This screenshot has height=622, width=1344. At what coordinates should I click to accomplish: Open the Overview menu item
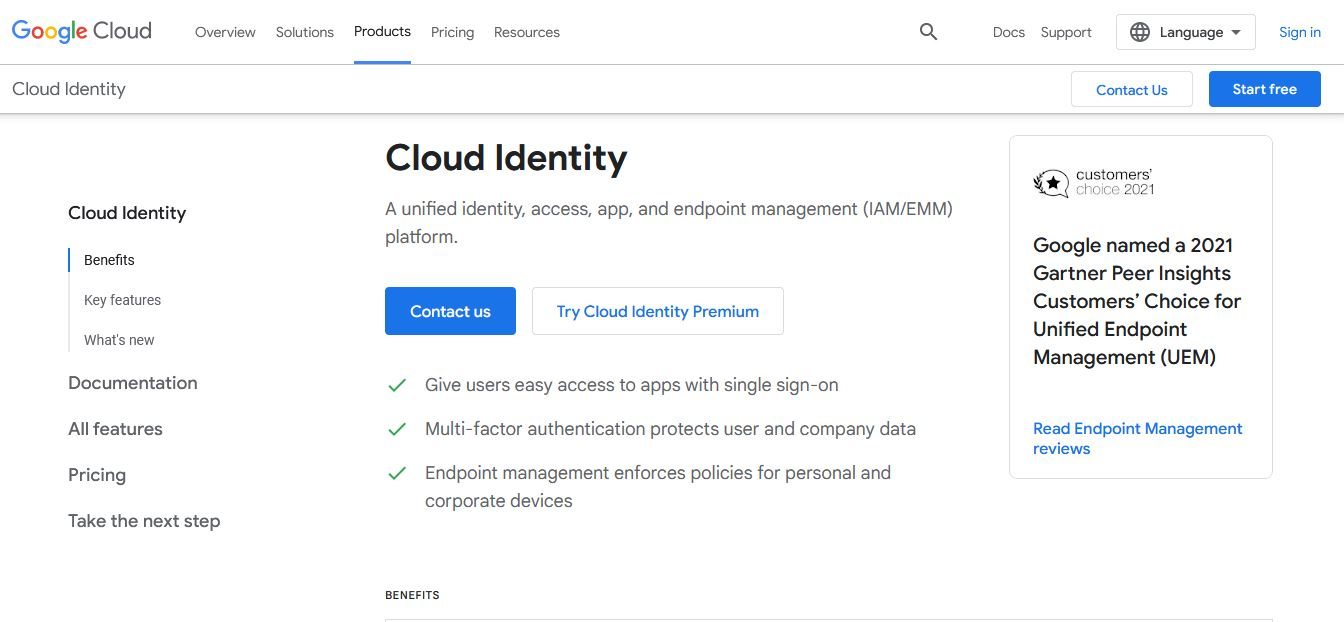point(225,32)
